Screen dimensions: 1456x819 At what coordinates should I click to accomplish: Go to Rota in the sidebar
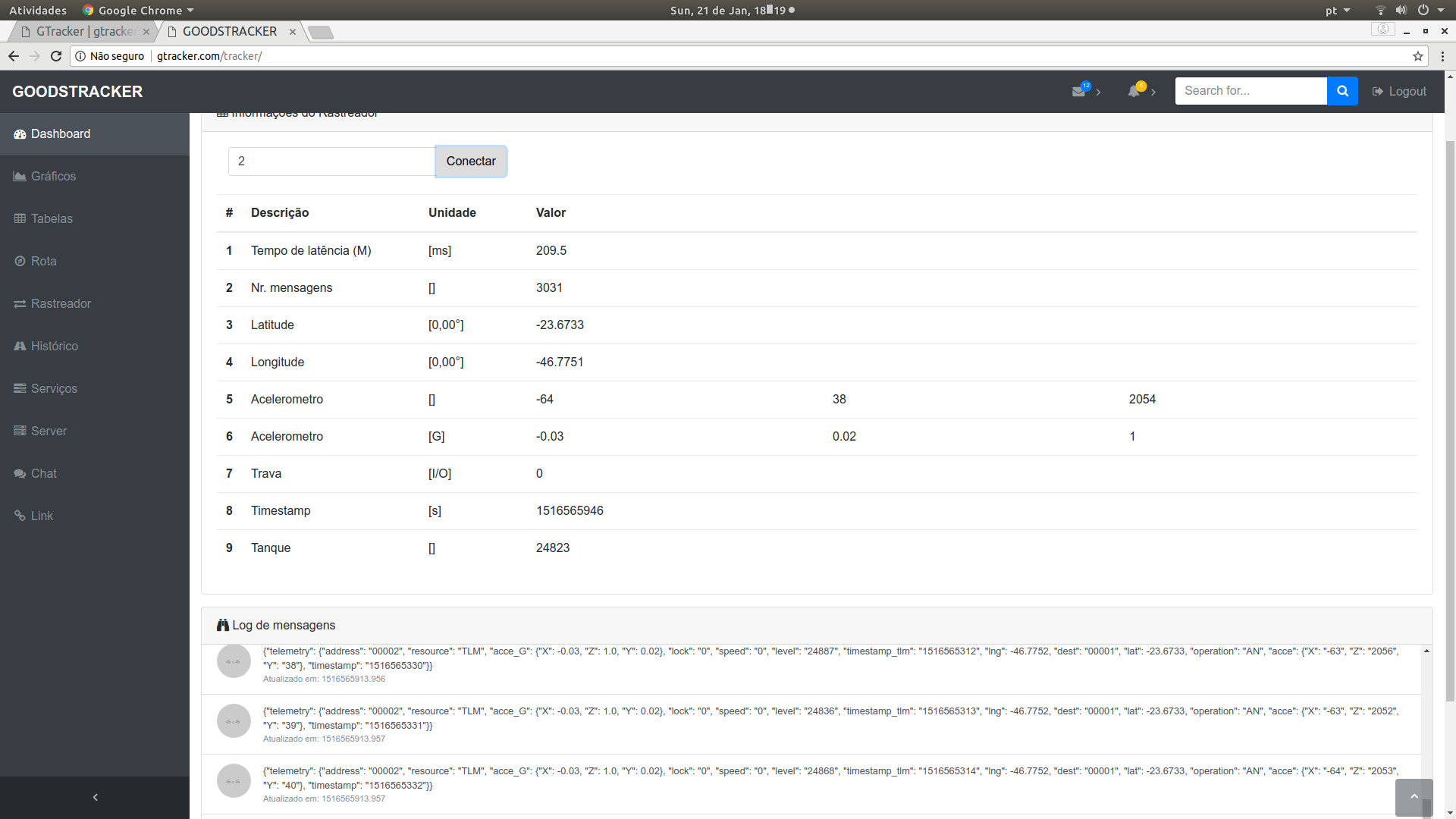[95, 262]
